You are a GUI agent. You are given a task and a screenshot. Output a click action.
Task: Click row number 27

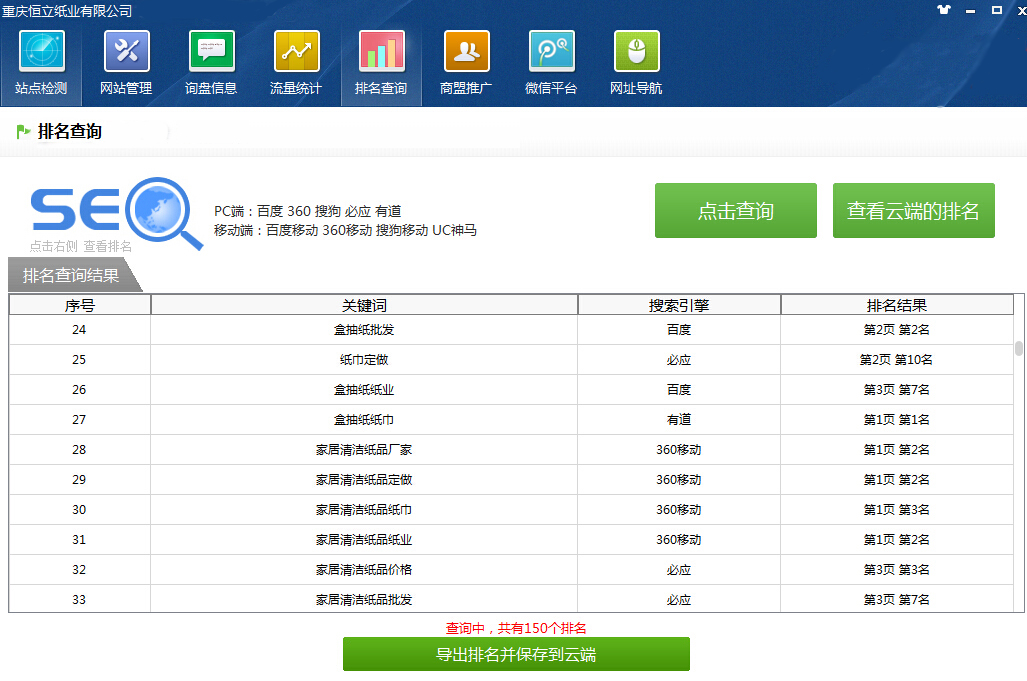click(x=79, y=420)
